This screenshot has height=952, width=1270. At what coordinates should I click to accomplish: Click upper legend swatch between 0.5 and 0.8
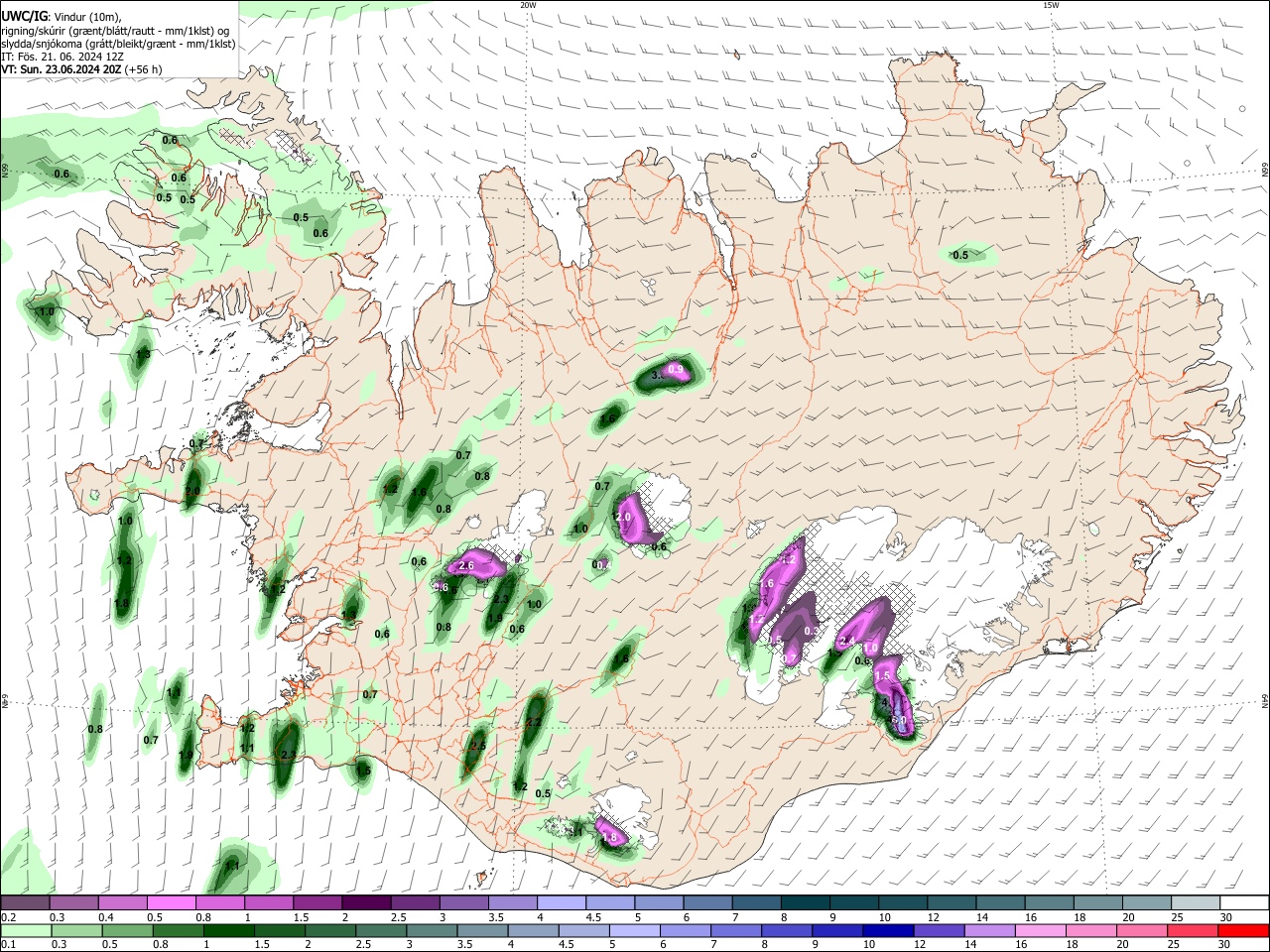[171, 903]
